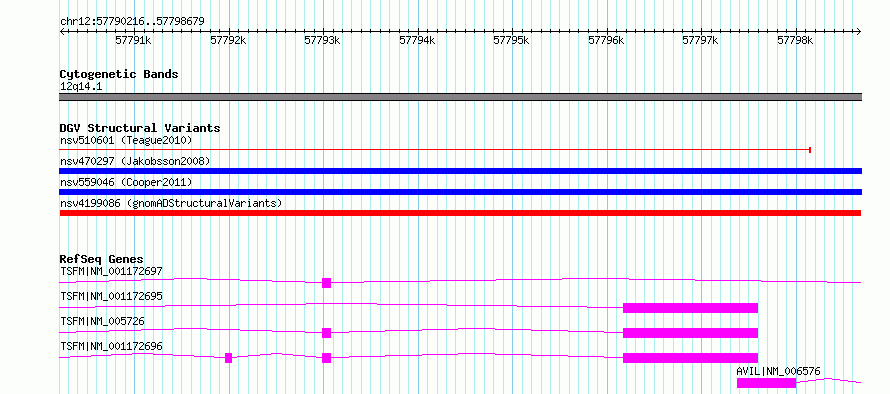Screen dimensions: 890x394
Task: Open the TSFM|NM_001172697 transcript label
Action: [111, 271]
